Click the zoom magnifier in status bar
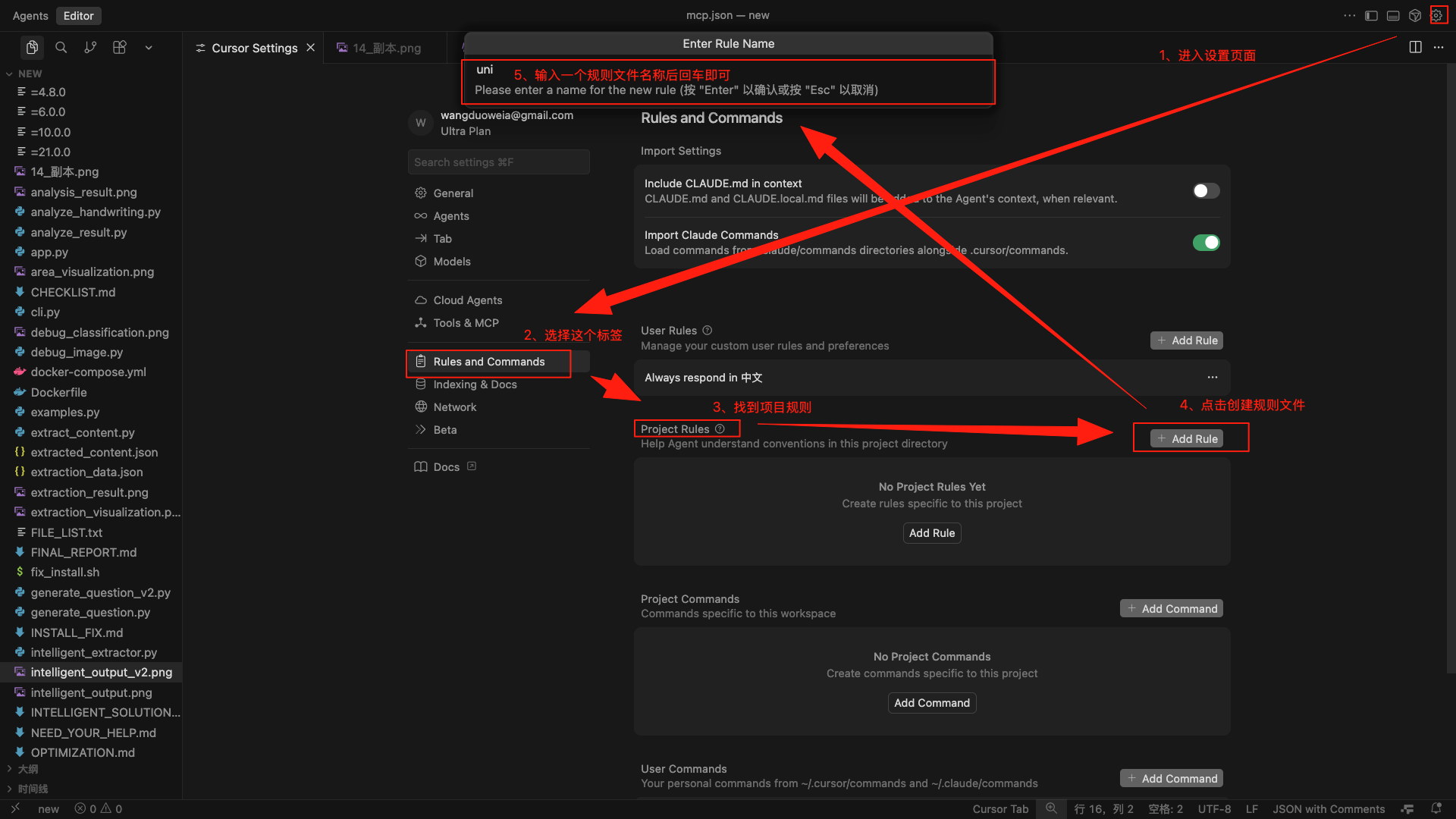The width and height of the screenshot is (1456, 819). click(x=1051, y=808)
